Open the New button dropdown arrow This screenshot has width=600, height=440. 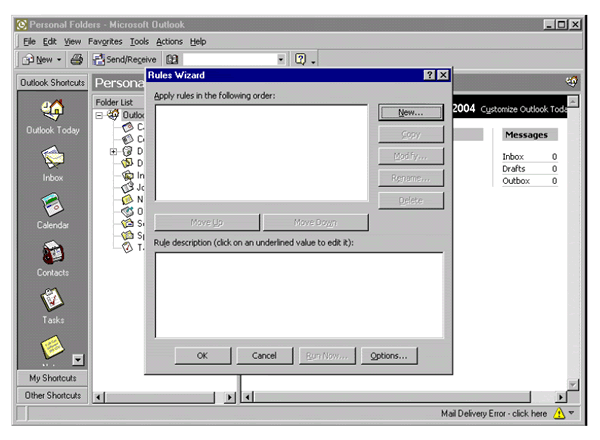coord(59,60)
